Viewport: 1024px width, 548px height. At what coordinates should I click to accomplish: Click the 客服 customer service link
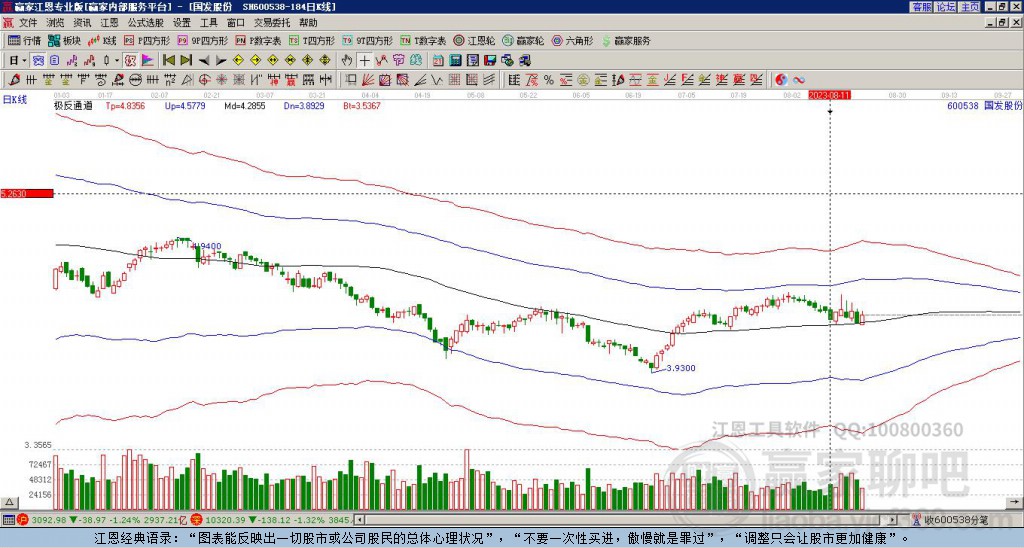921,7
